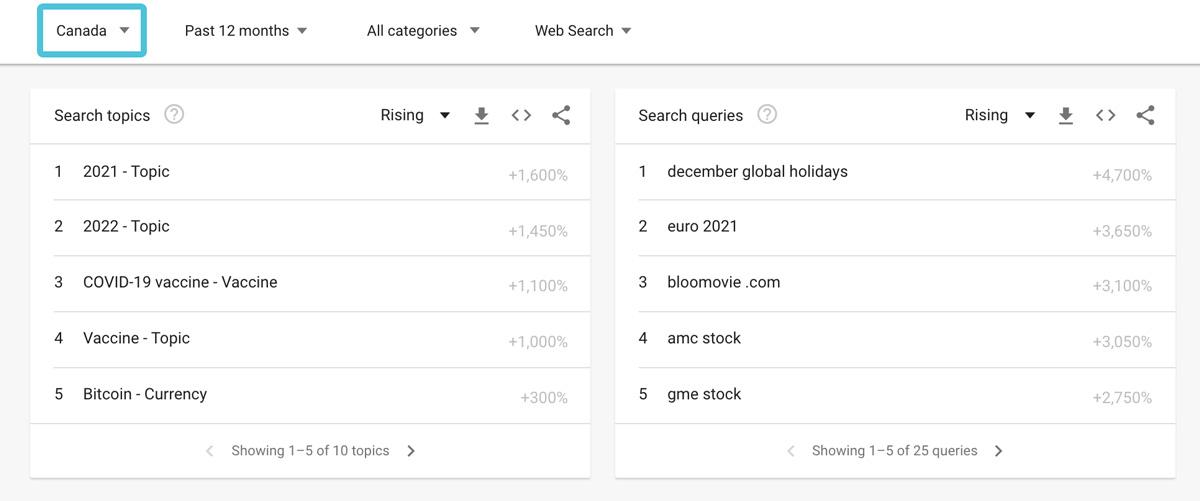Go to next page of queries
The width and height of the screenshot is (1200, 501).
point(998,451)
